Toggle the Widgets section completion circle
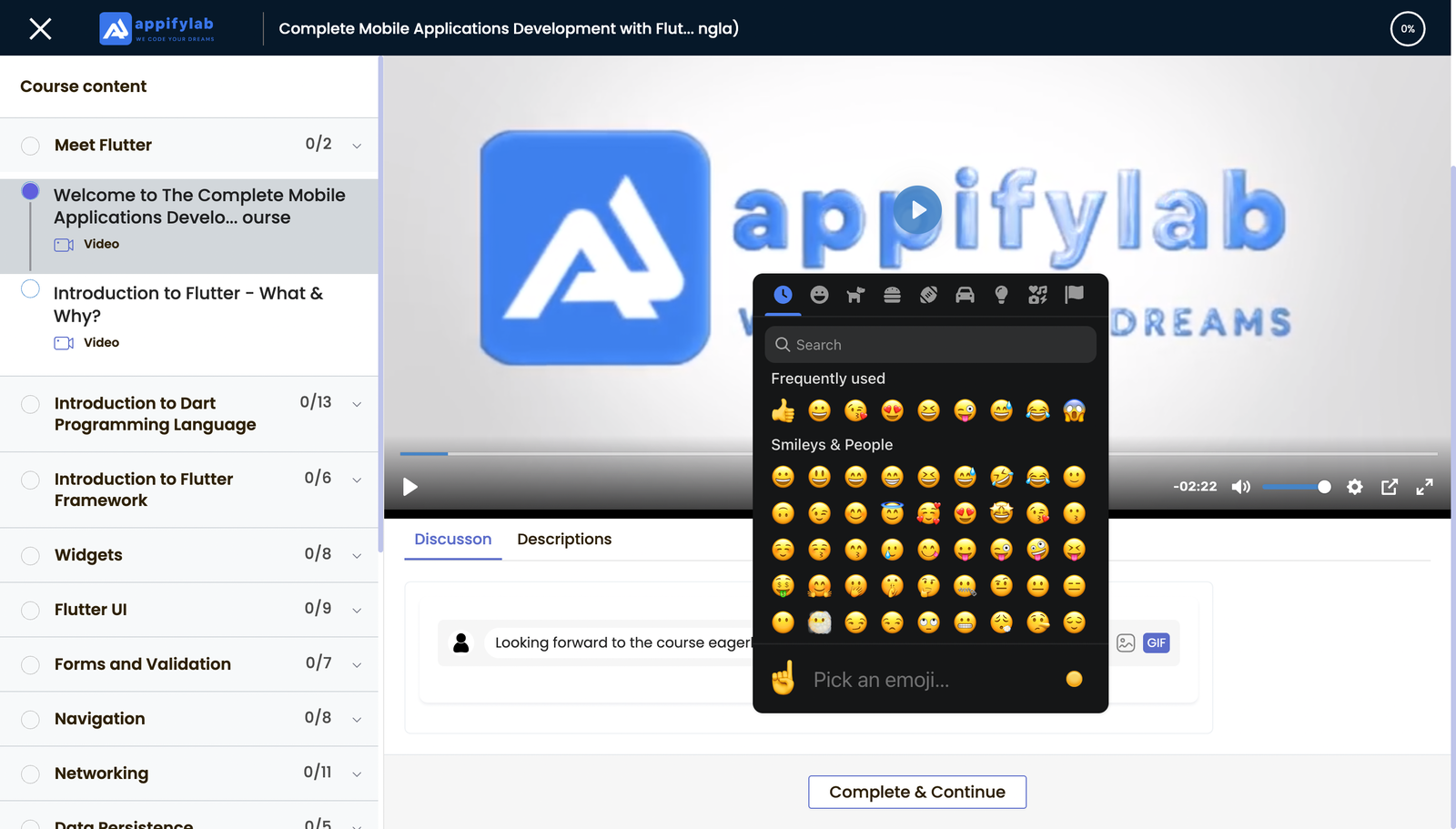The image size is (1456, 829). coord(30,556)
